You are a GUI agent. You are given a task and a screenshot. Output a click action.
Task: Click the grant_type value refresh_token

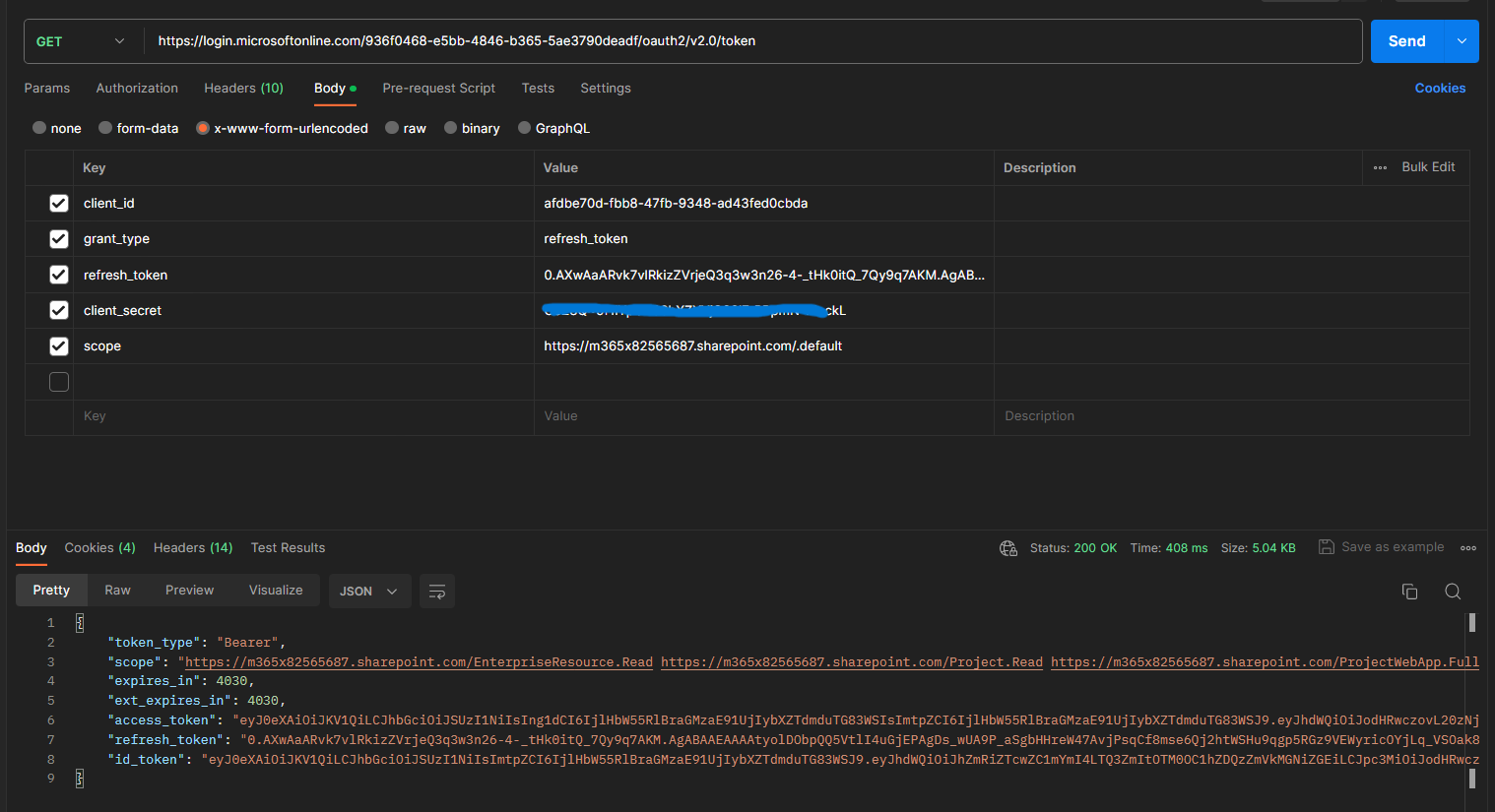(586, 239)
